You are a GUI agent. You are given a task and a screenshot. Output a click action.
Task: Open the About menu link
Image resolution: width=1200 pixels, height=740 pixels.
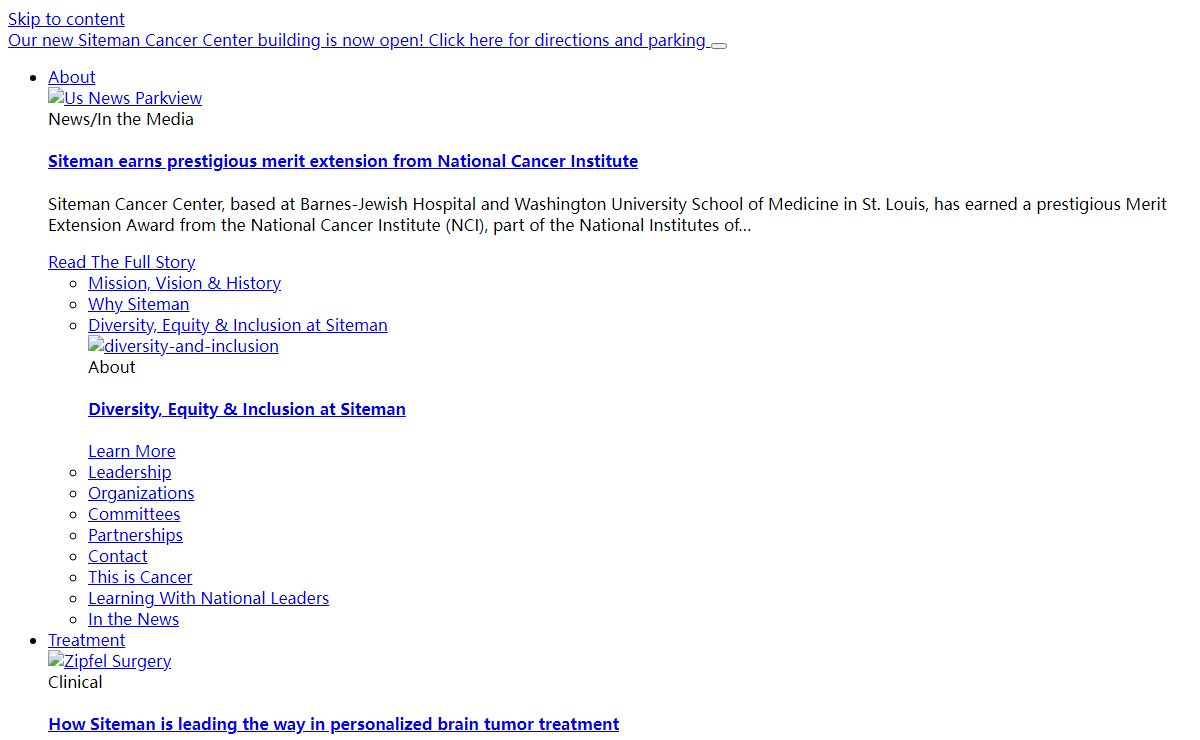click(x=72, y=77)
